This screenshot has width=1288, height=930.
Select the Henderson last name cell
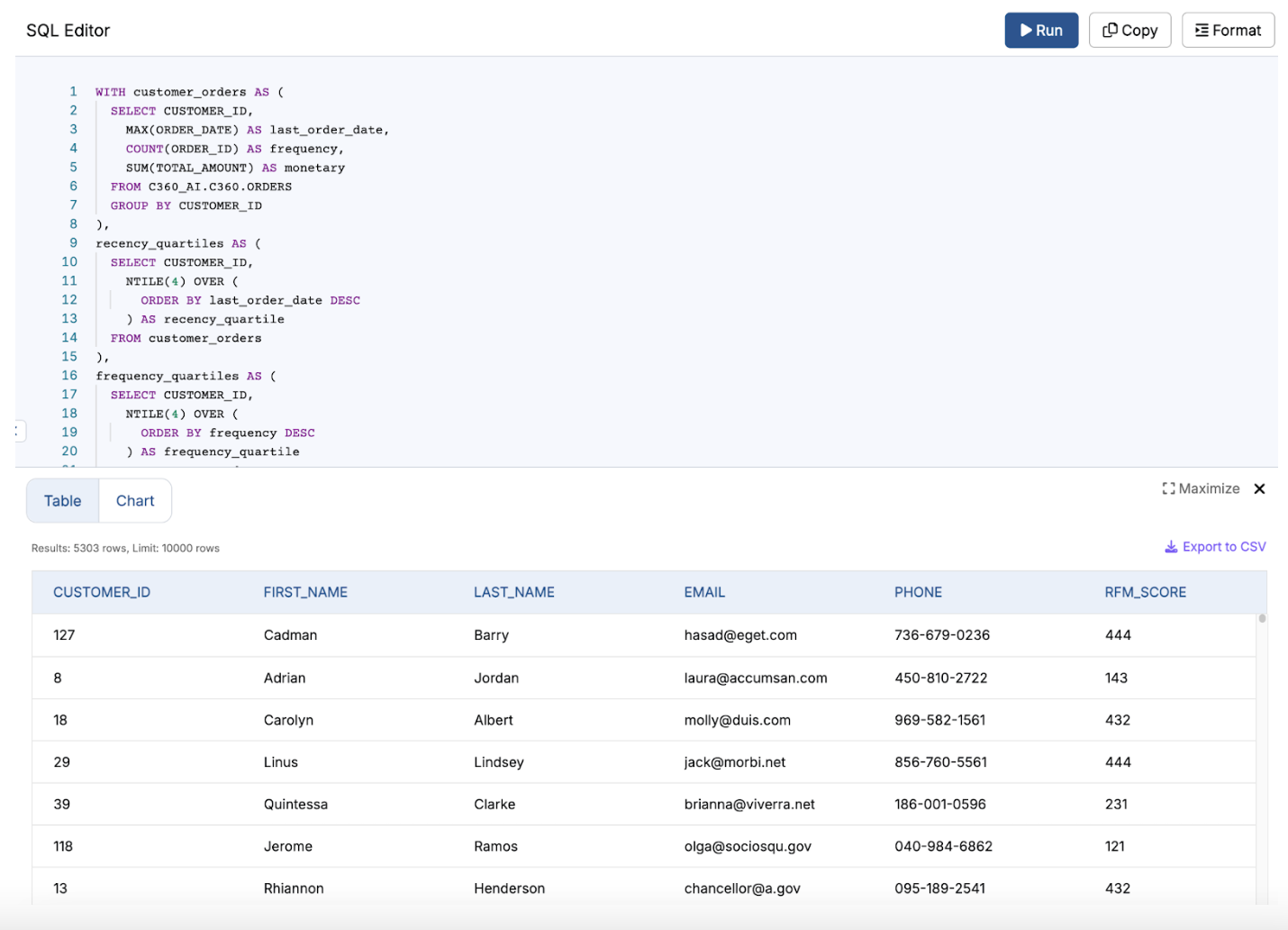(x=510, y=889)
